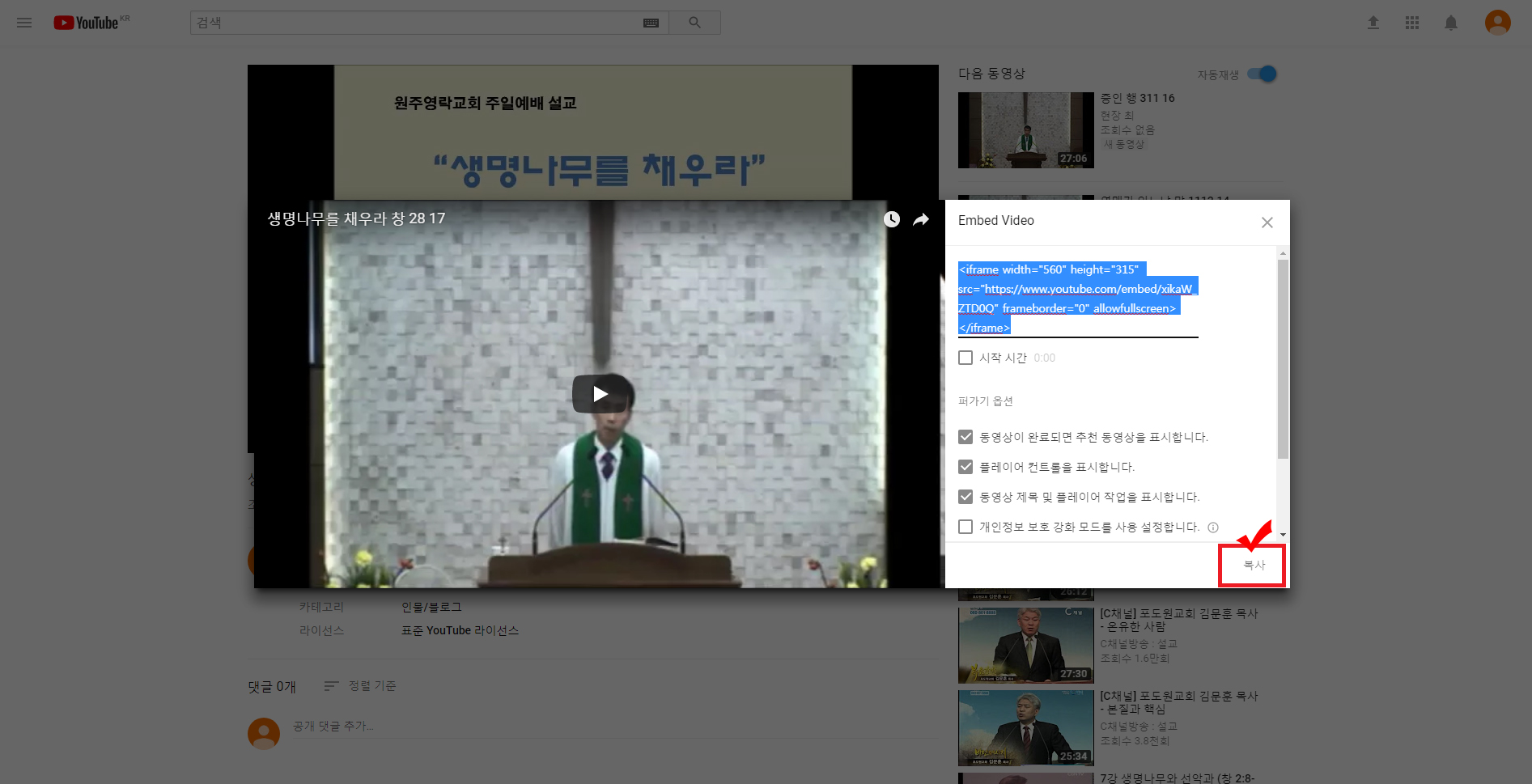
Task: Close the Embed Video dialog
Action: click(1267, 222)
